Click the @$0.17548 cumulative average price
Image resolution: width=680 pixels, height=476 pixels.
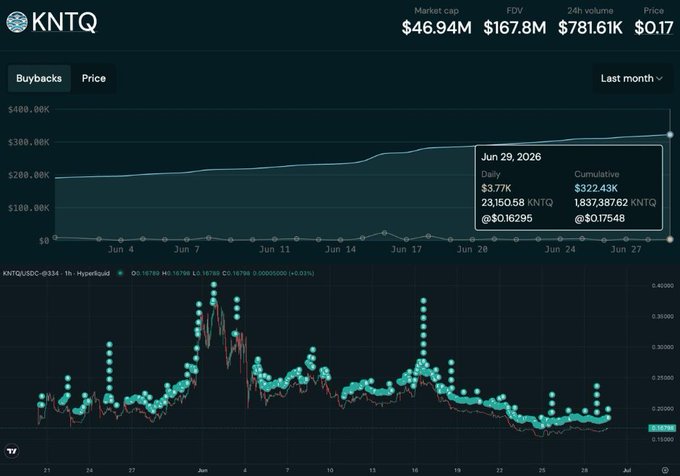coord(599,218)
